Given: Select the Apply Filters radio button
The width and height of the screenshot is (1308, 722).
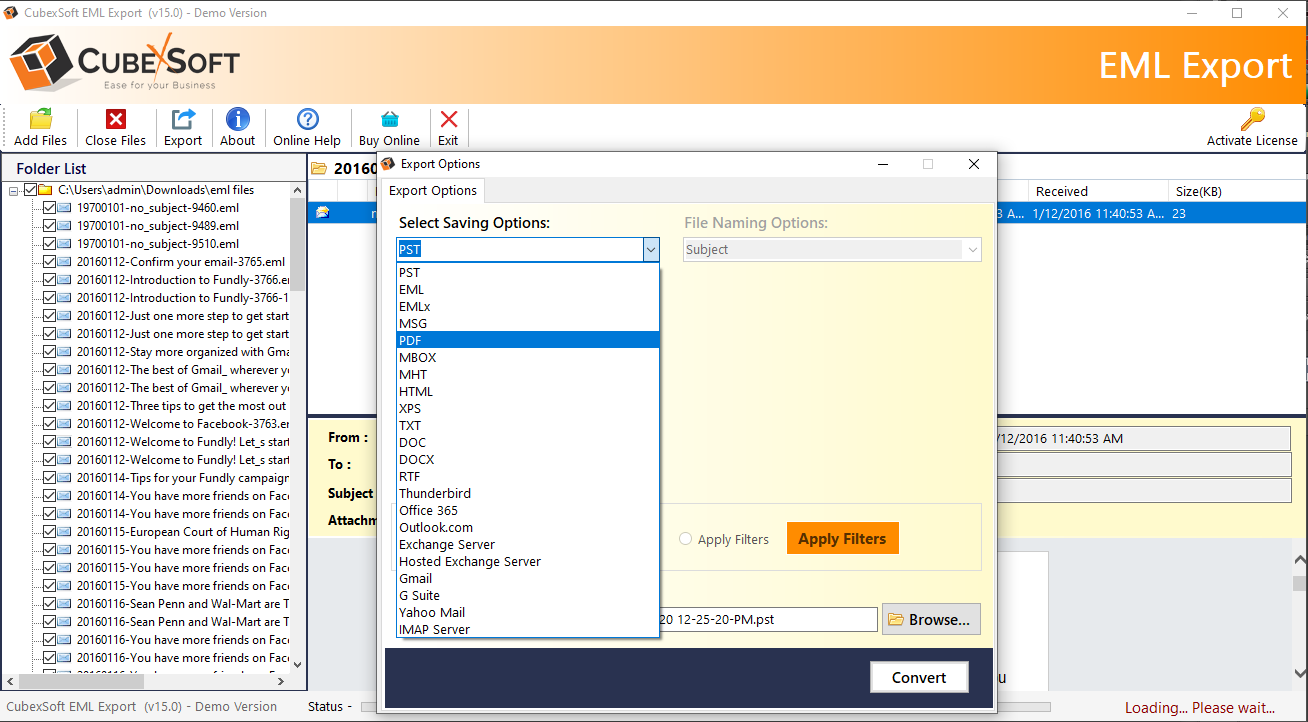Looking at the screenshot, I should [685, 539].
